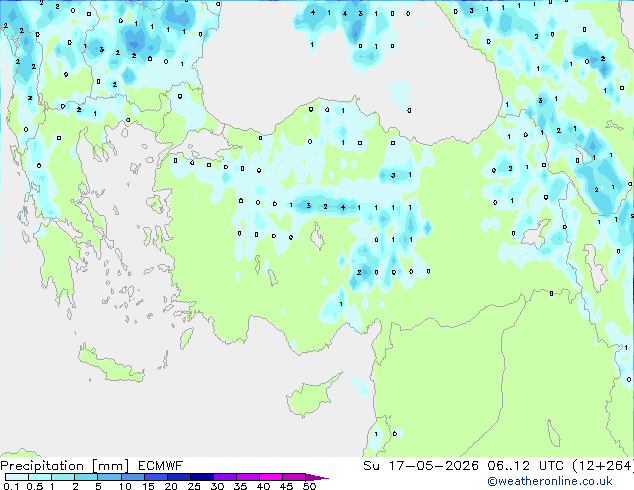Click the legend value '0.5'

point(35,486)
